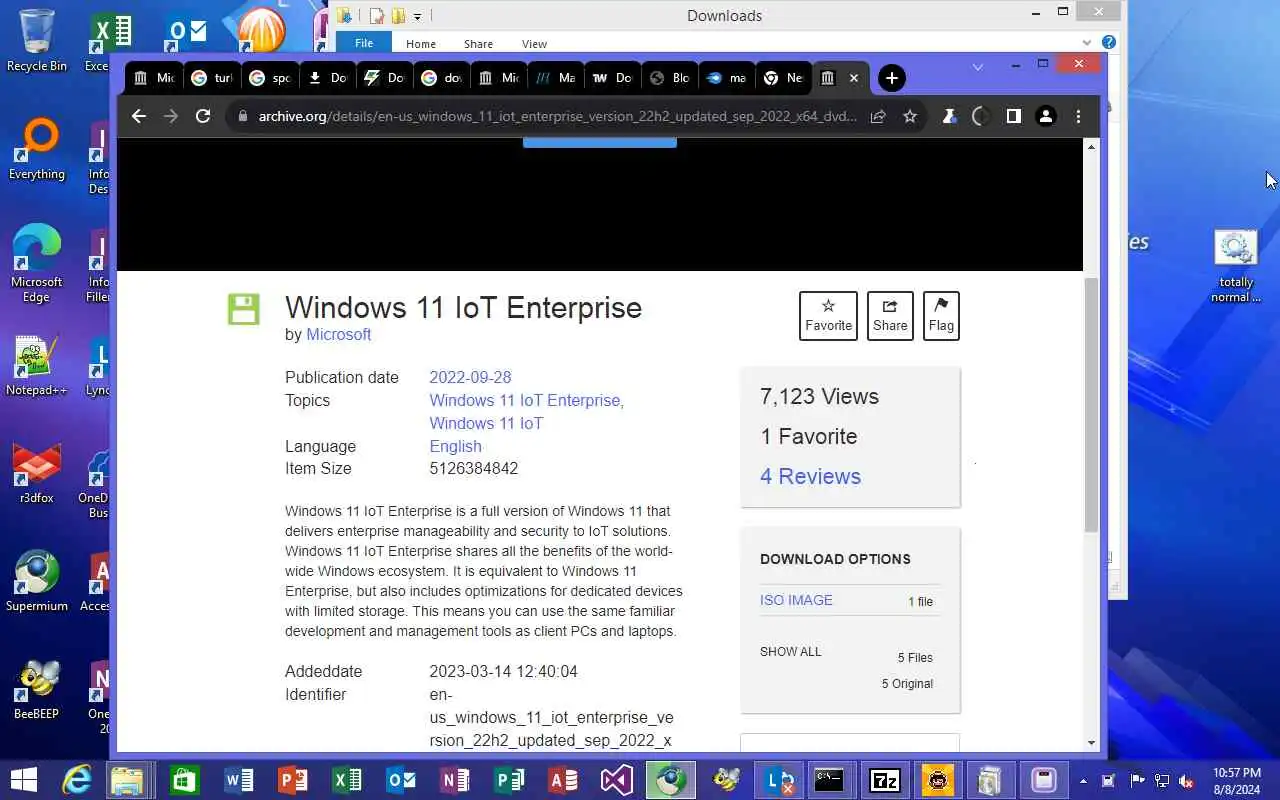Switch to the 'turl' Google tab

click(x=213, y=78)
